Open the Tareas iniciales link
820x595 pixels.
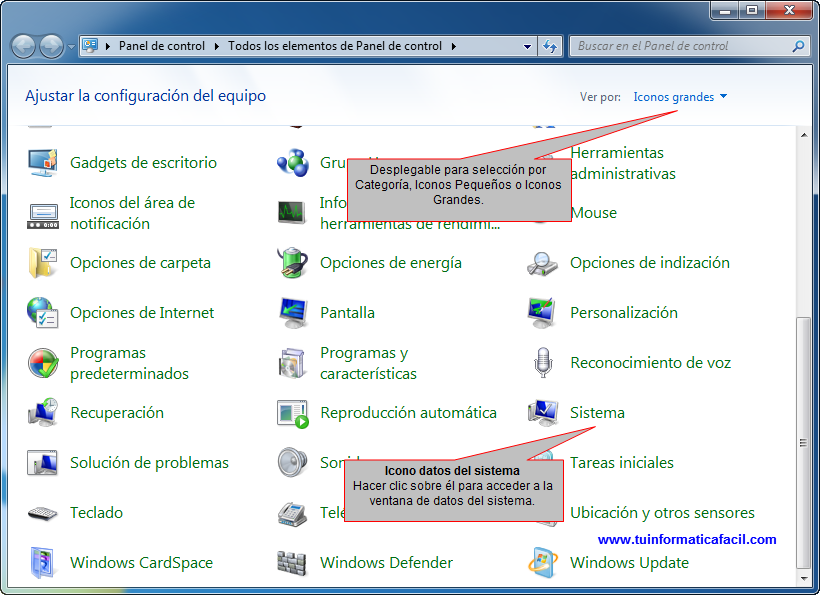tap(621, 463)
